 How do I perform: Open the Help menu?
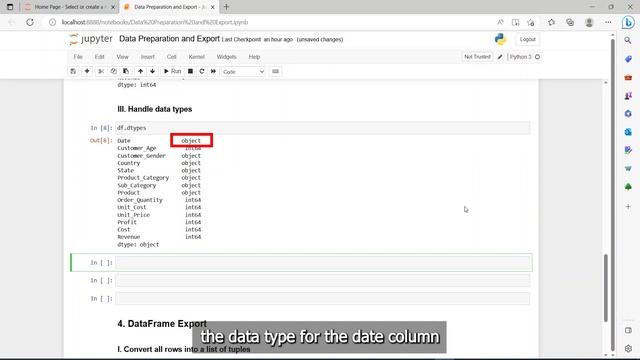pos(254,57)
